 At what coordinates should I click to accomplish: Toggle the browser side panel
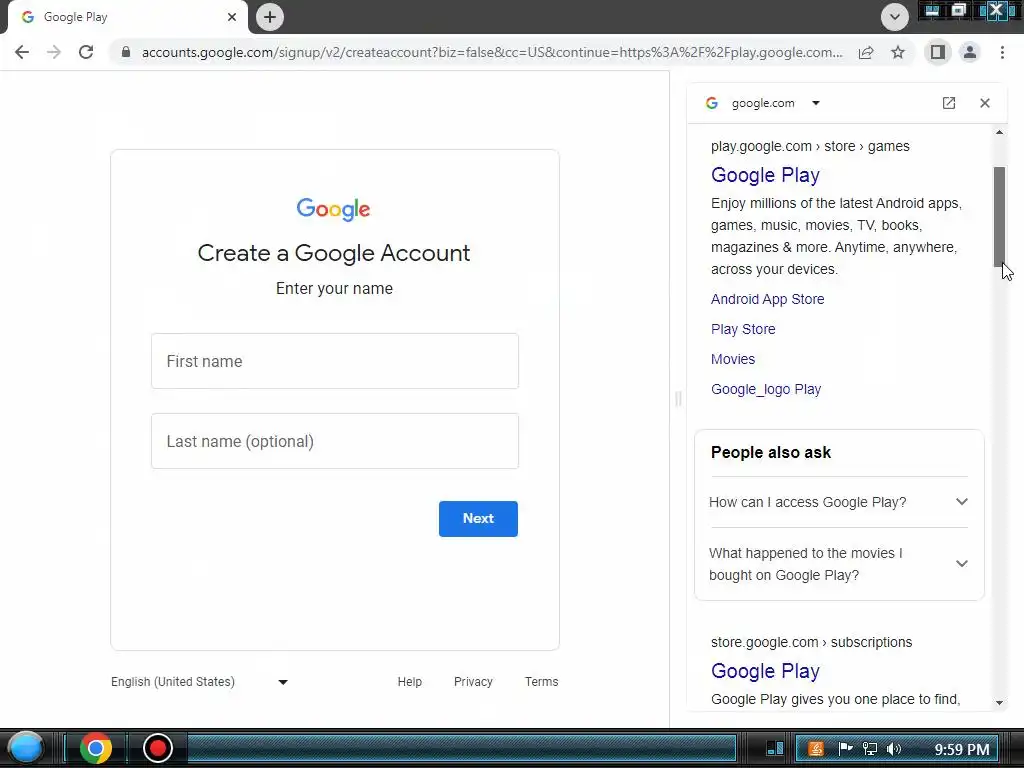(938, 52)
